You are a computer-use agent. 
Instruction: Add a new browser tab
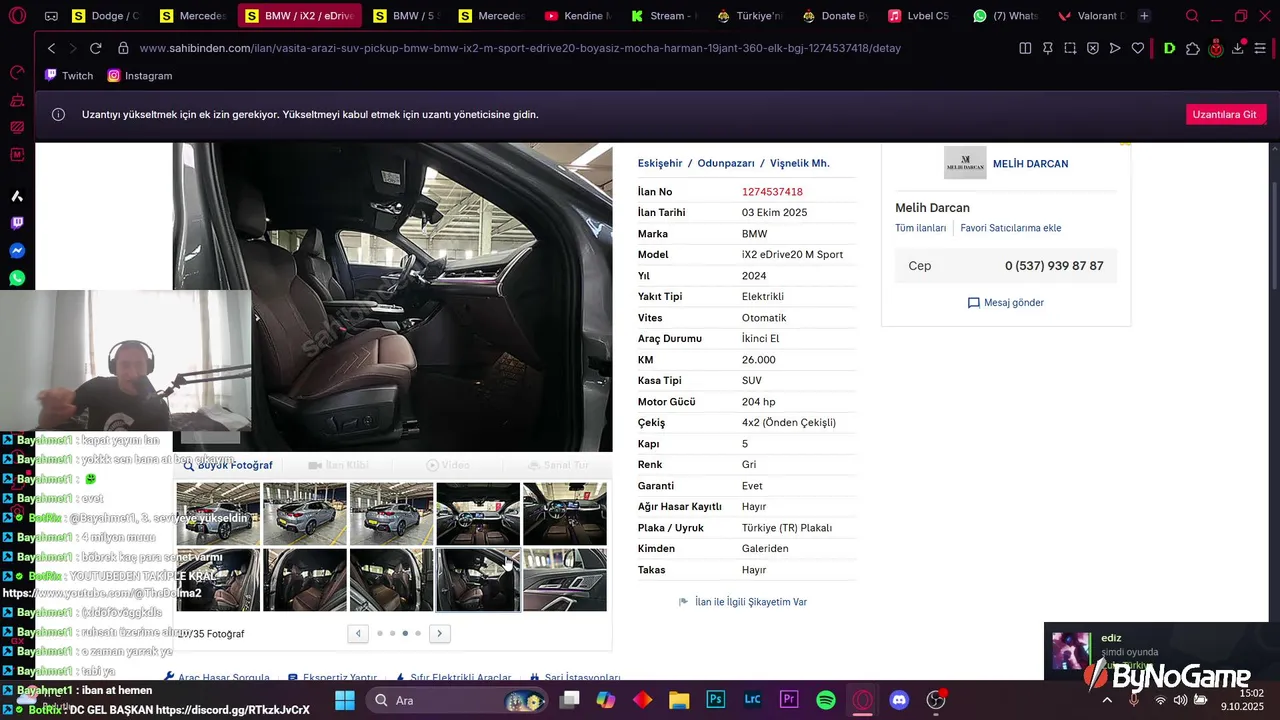coord(1144,16)
